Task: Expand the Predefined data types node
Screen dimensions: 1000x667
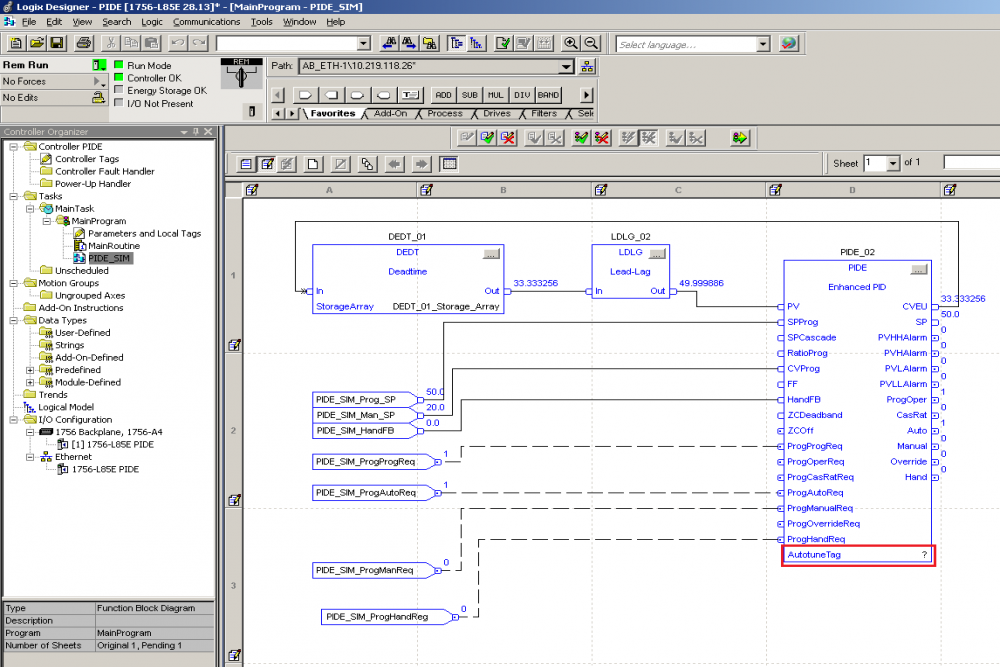Action: click(30, 370)
